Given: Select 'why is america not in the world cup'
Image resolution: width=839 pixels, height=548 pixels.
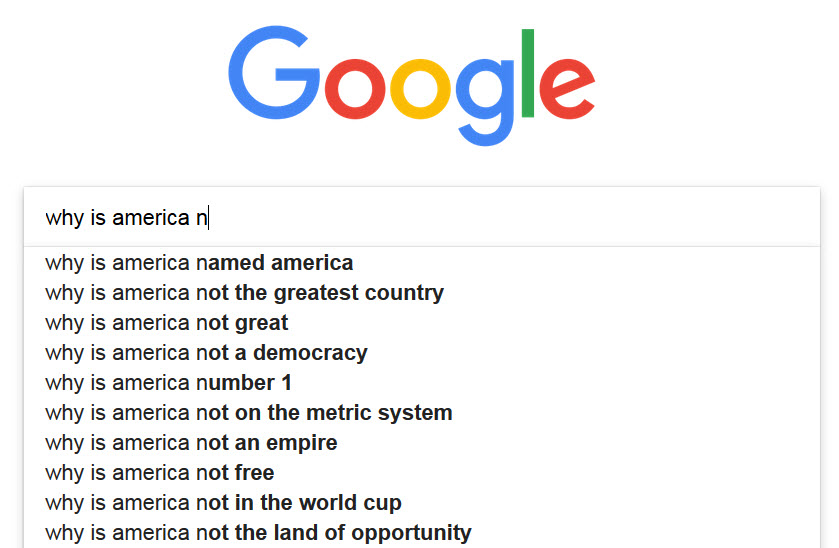Looking at the screenshot, I should coord(422,503).
